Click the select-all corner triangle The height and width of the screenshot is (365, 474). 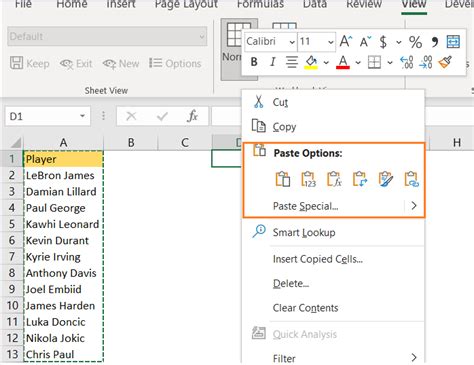16,143
